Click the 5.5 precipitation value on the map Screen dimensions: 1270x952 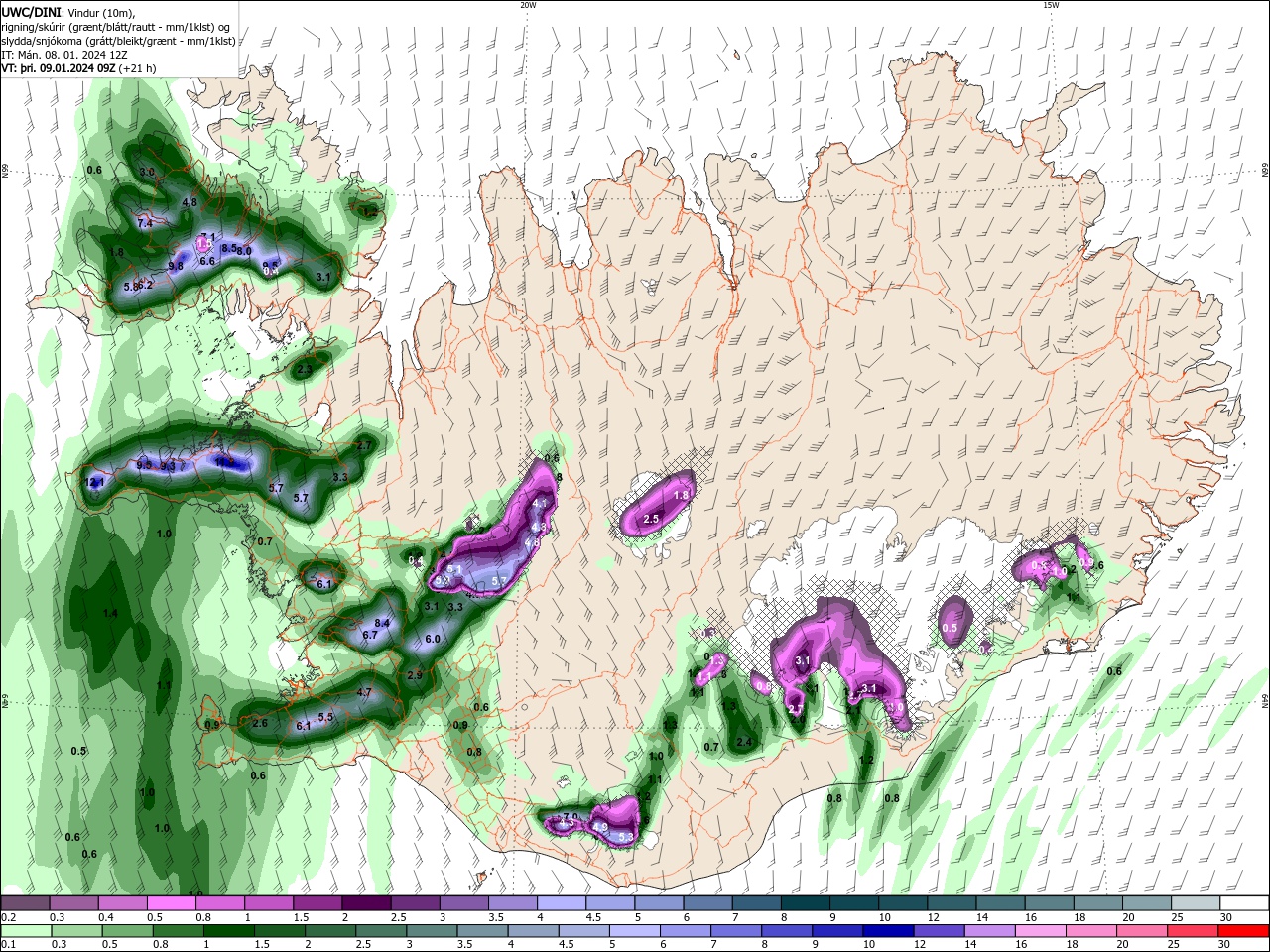[x=325, y=717]
